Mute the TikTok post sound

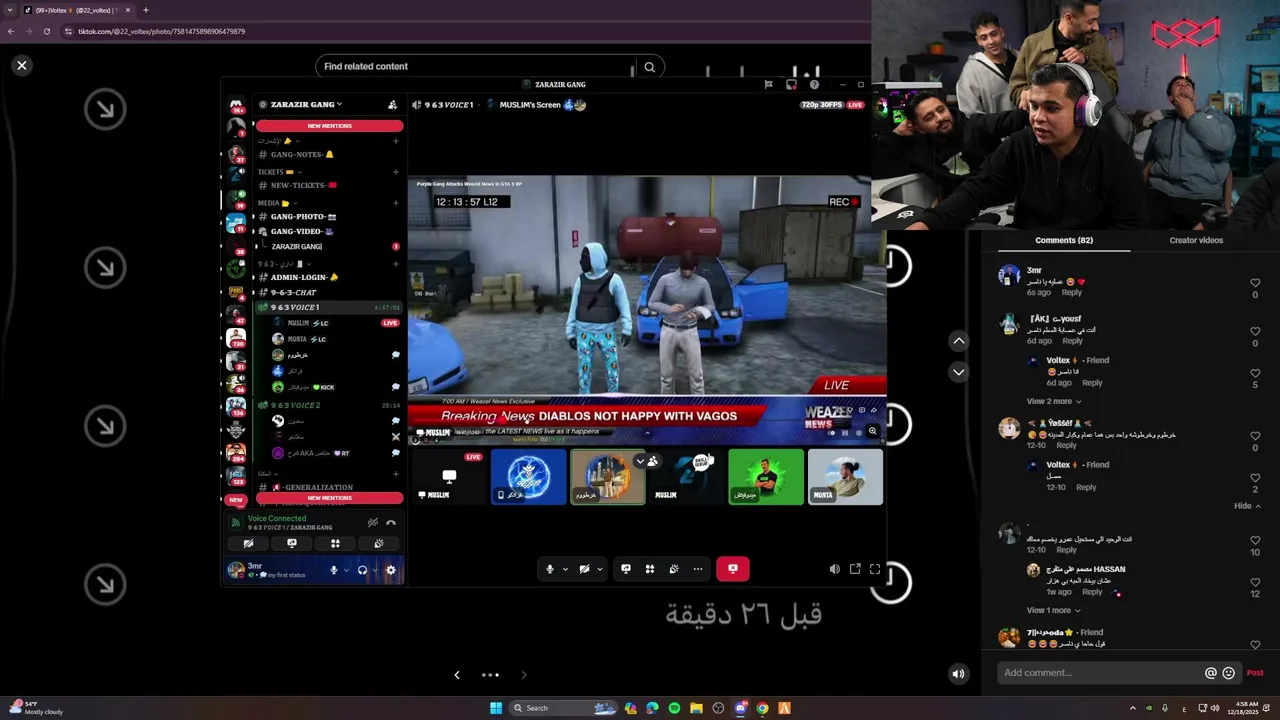pos(958,674)
